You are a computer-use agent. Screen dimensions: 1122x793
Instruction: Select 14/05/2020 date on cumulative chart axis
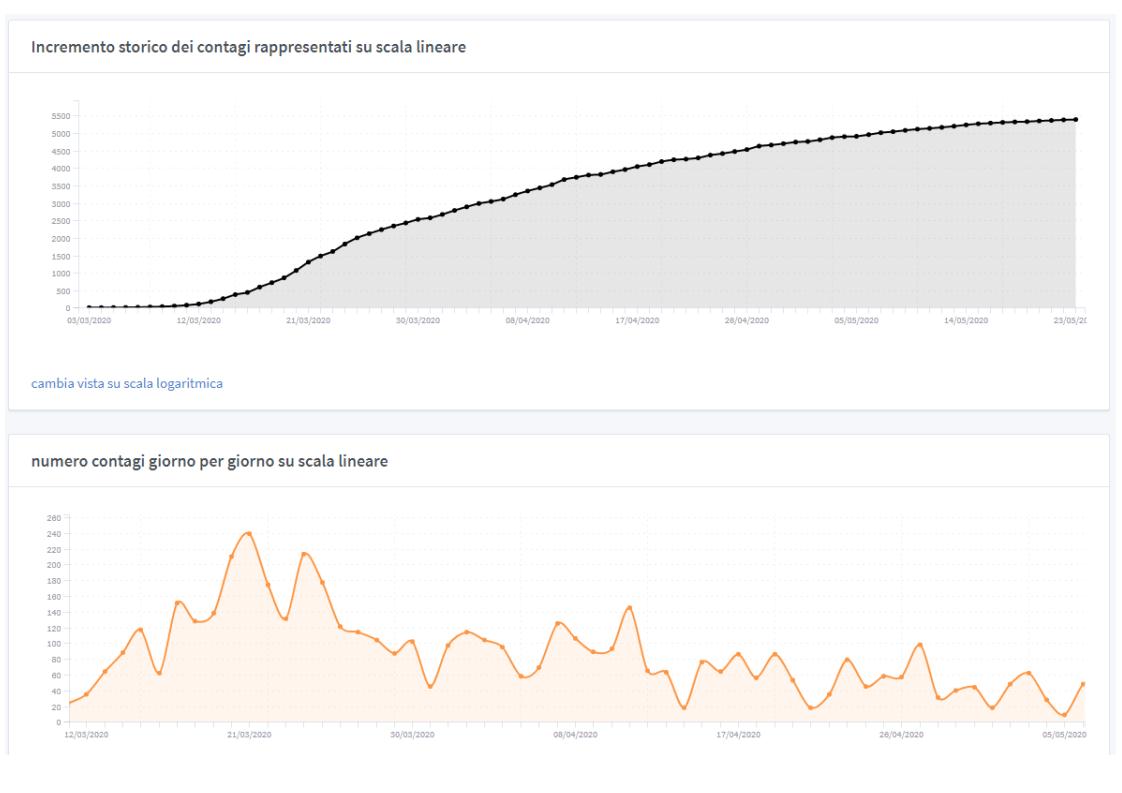tap(966, 321)
